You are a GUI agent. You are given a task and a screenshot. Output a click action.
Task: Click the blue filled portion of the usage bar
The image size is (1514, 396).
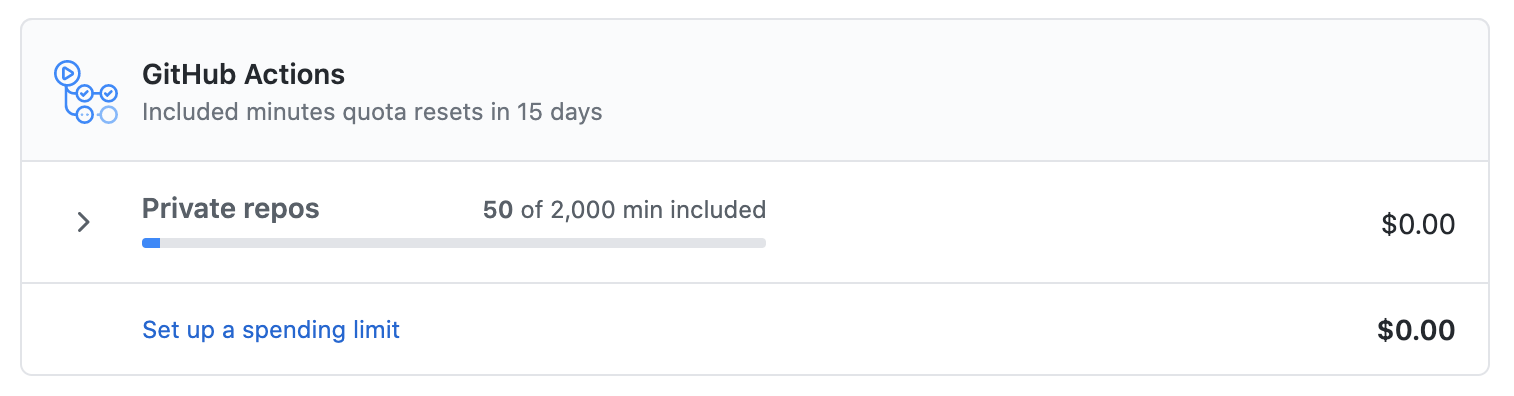[151, 243]
